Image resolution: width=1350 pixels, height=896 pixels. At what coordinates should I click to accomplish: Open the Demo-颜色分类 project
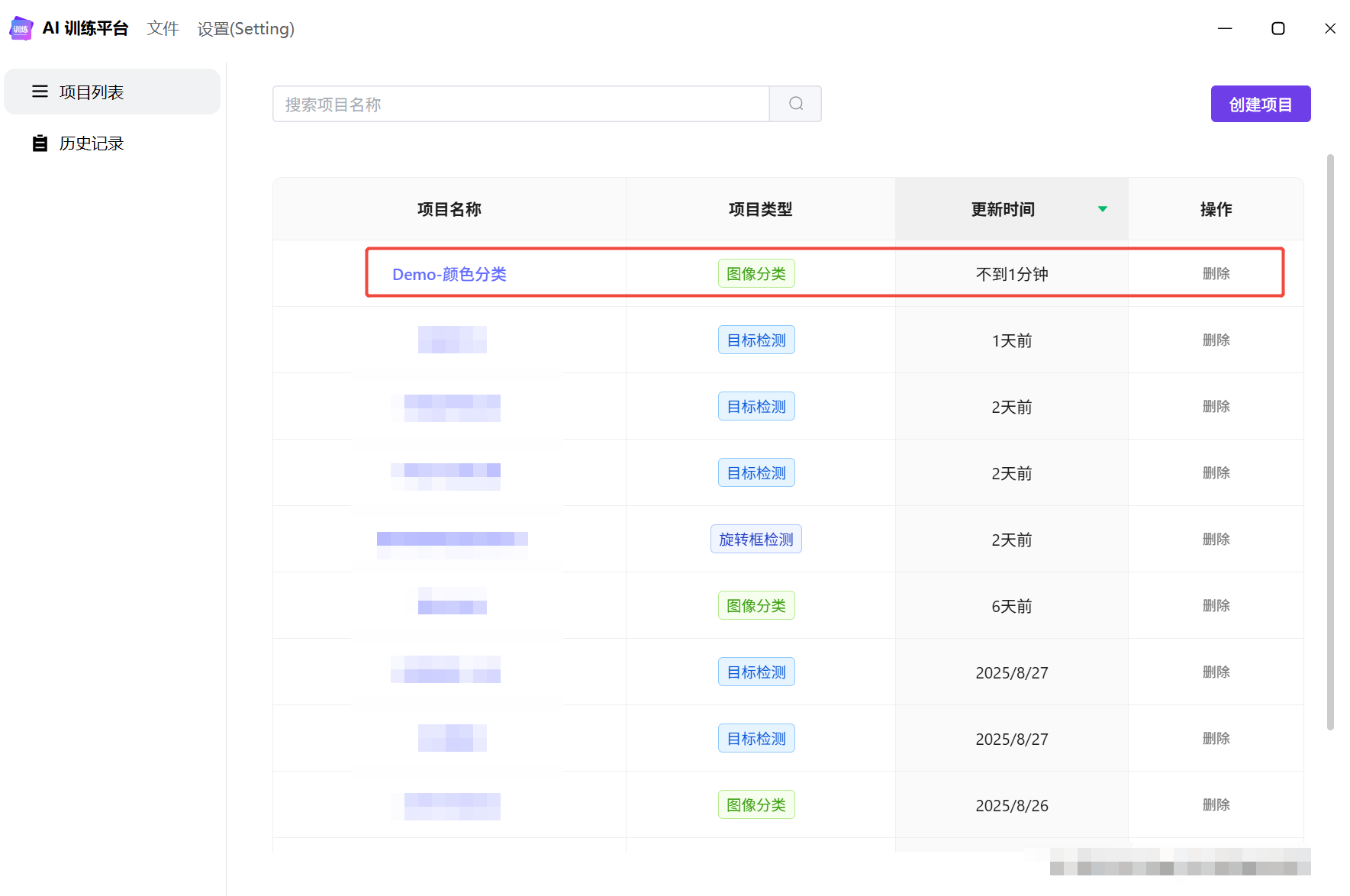pos(449,274)
